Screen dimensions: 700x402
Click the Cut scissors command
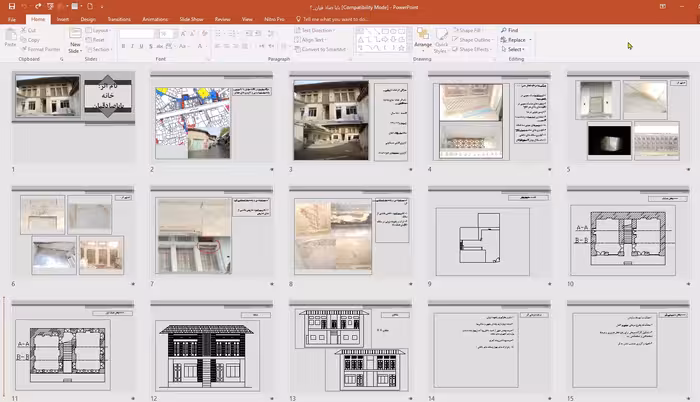(x=31, y=30)
